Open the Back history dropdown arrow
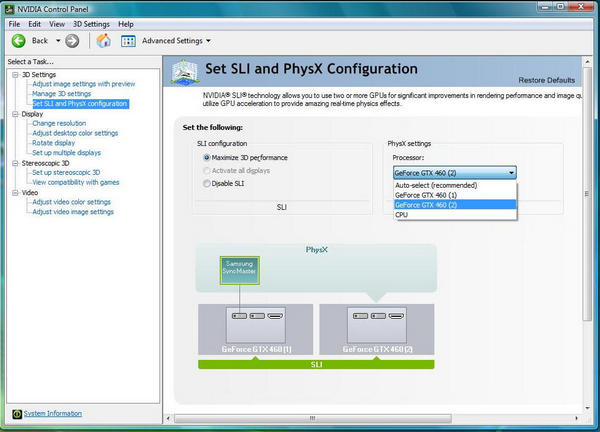The height and width of the screenshot is (432, 600). [x=58, y=41]
